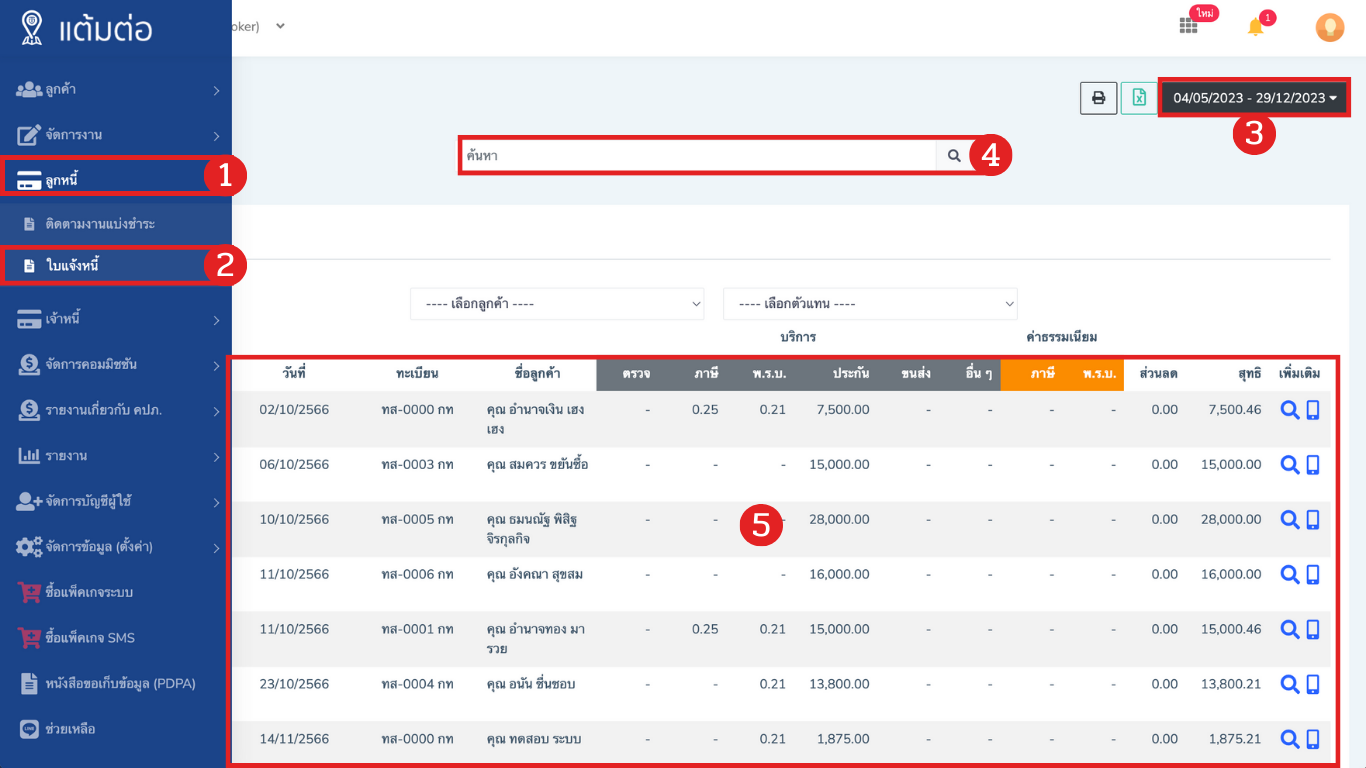Image resolution: width=1366 pixels, height=768 pixels.
Task: Click the แต้มต่อ logo in sidebar
Action: click(x=86, y=28)
